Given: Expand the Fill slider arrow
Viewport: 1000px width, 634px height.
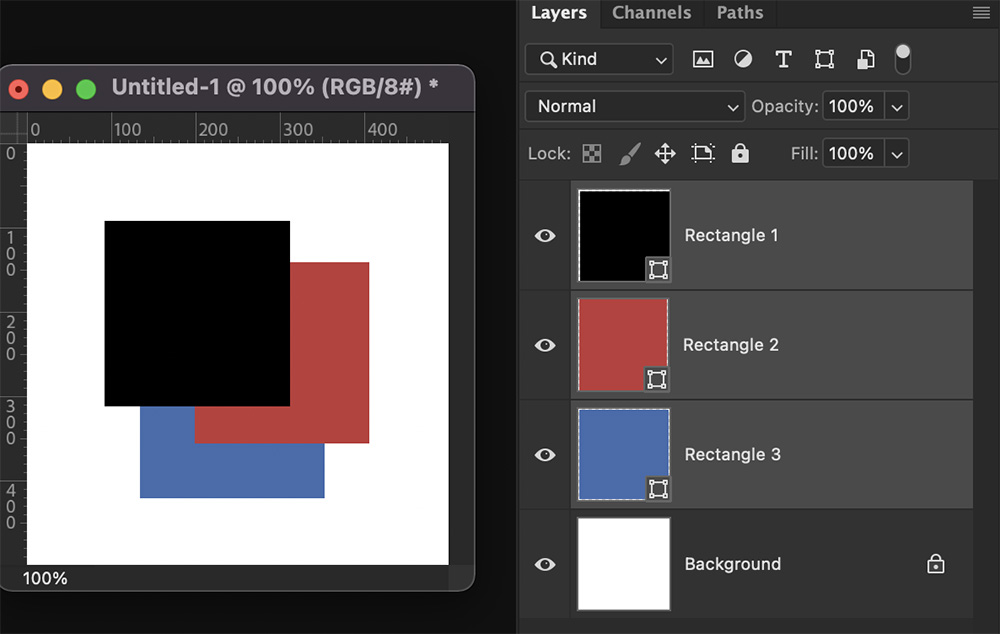Looking at the screenshot, I should [x=897, y=154].
